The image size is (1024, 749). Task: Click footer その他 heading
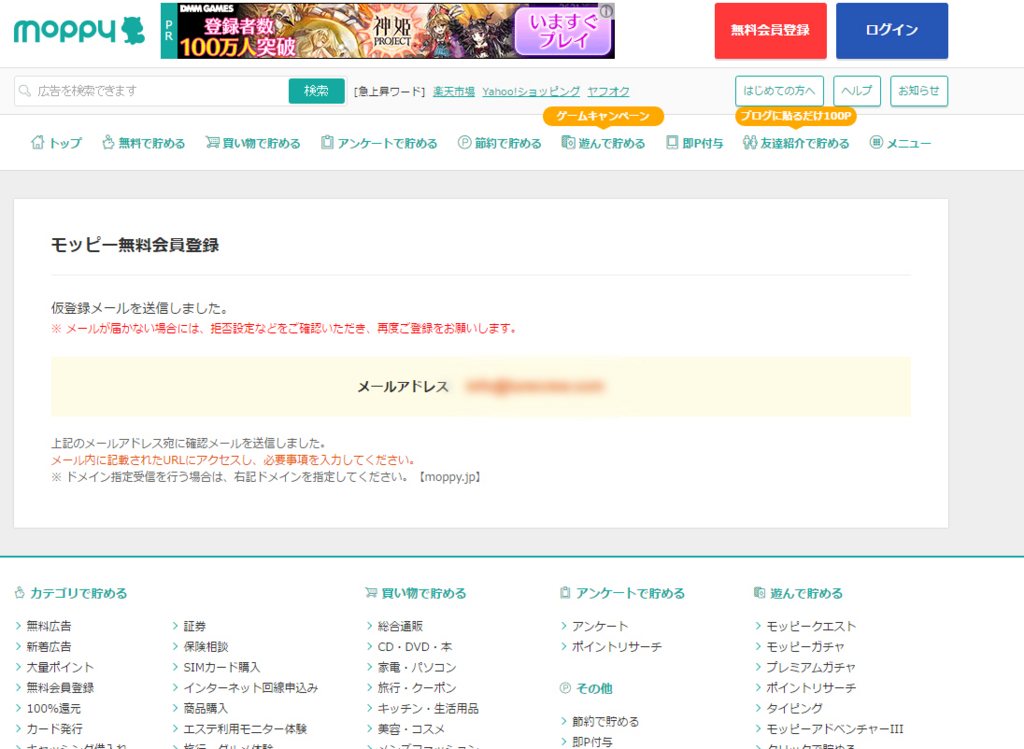pos(586,688)
